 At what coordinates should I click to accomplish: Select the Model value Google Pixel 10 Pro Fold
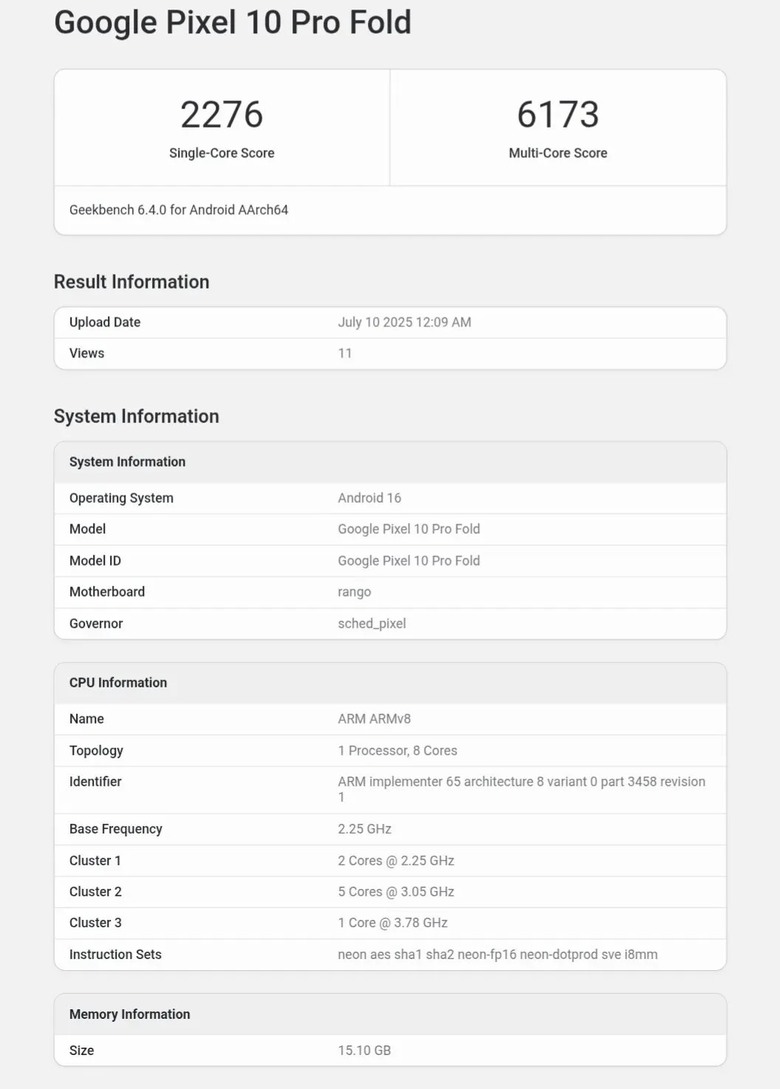tap(409, 529)
